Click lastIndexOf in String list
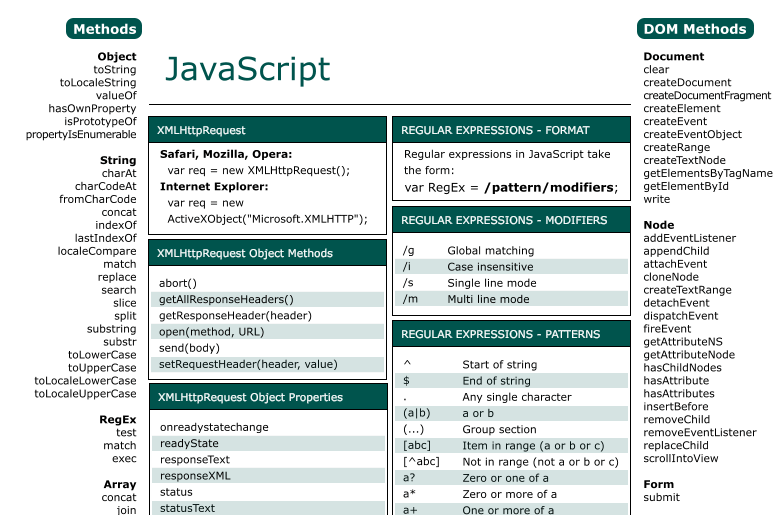 pyautogui.click(x=105, y=238)
